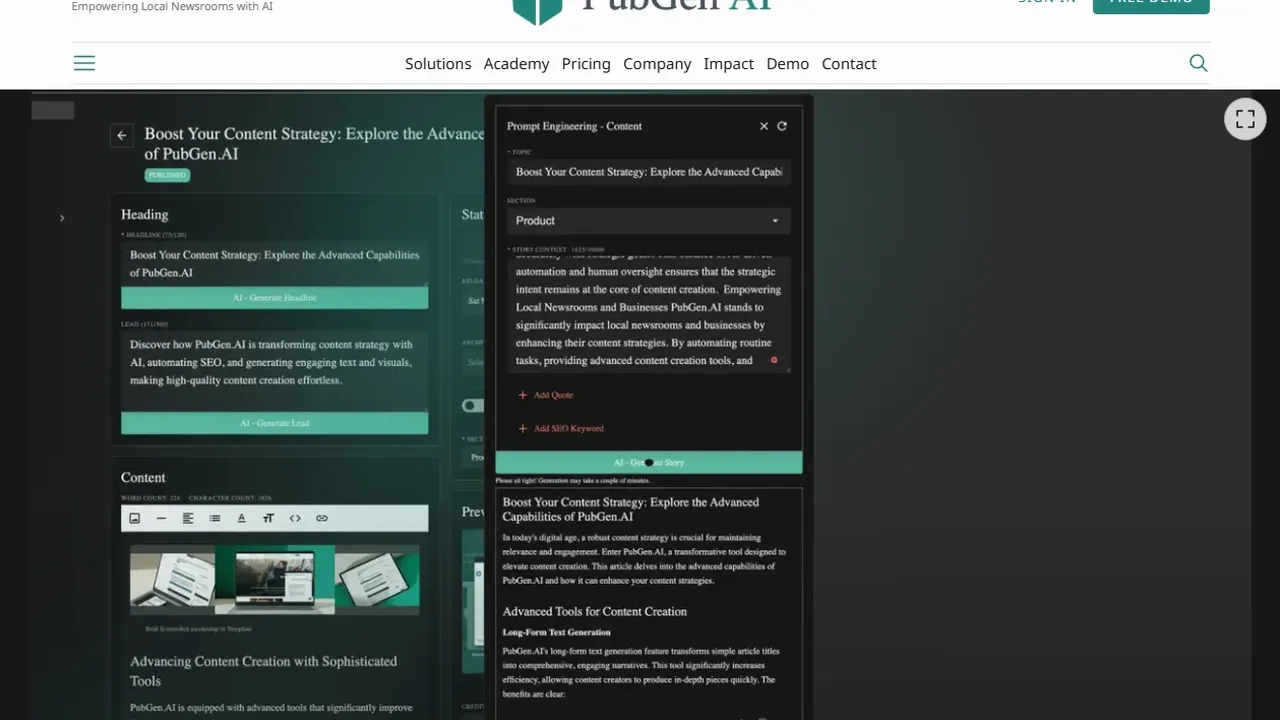Insert a horizontal rule from the editor toolbar
This screenshot has height=720, width=1280.
[x=161, y=518]
